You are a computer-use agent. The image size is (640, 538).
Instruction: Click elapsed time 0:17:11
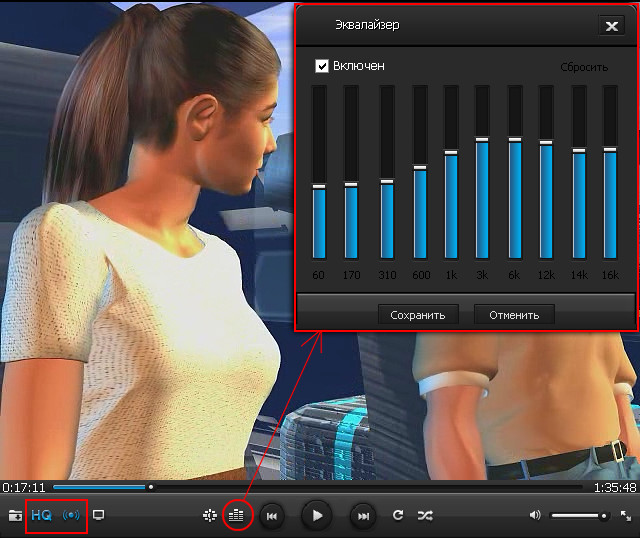(x=24, y=487)
